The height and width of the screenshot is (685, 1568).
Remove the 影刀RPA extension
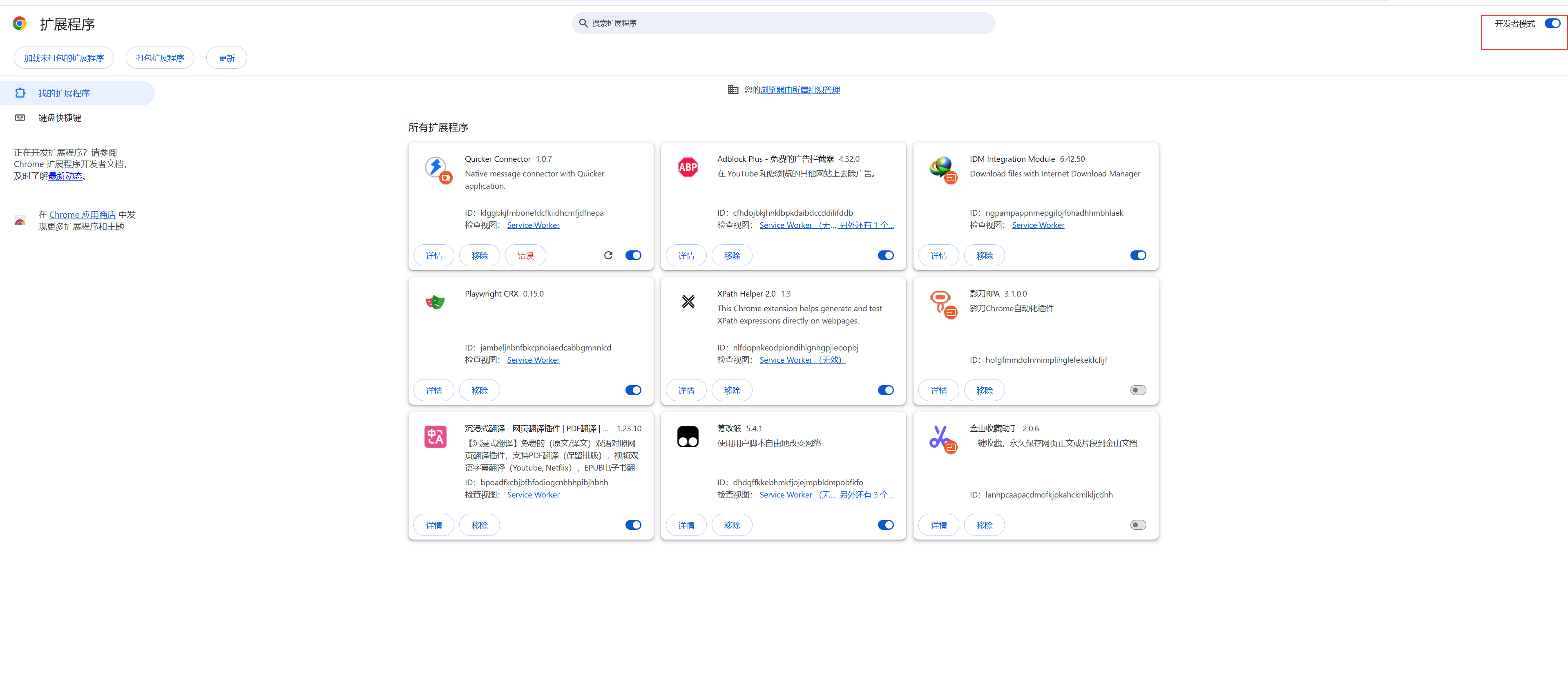985,390
